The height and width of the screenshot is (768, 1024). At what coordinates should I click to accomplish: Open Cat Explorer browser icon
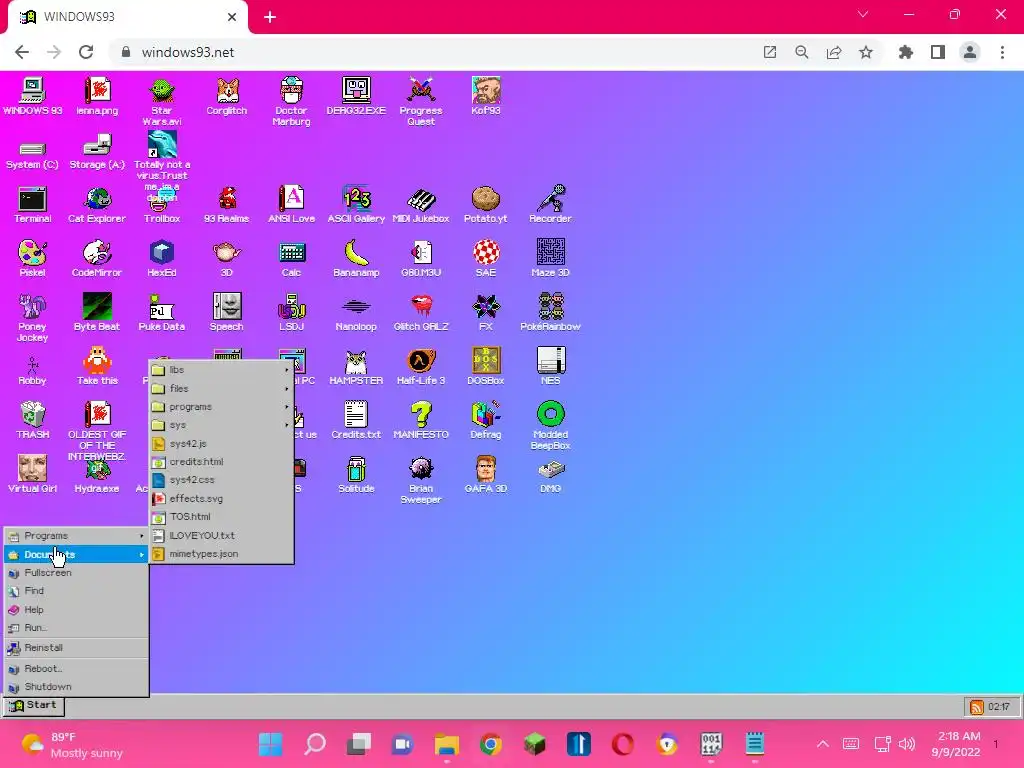point(97,205)
